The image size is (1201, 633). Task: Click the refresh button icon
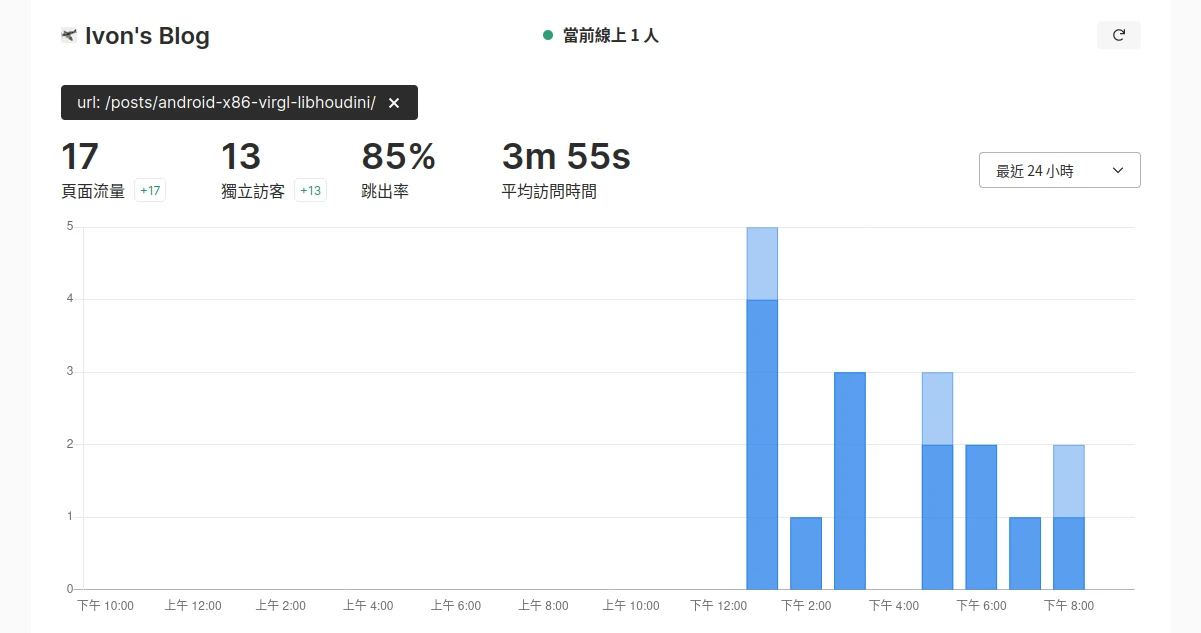(x=1118, y=35)
